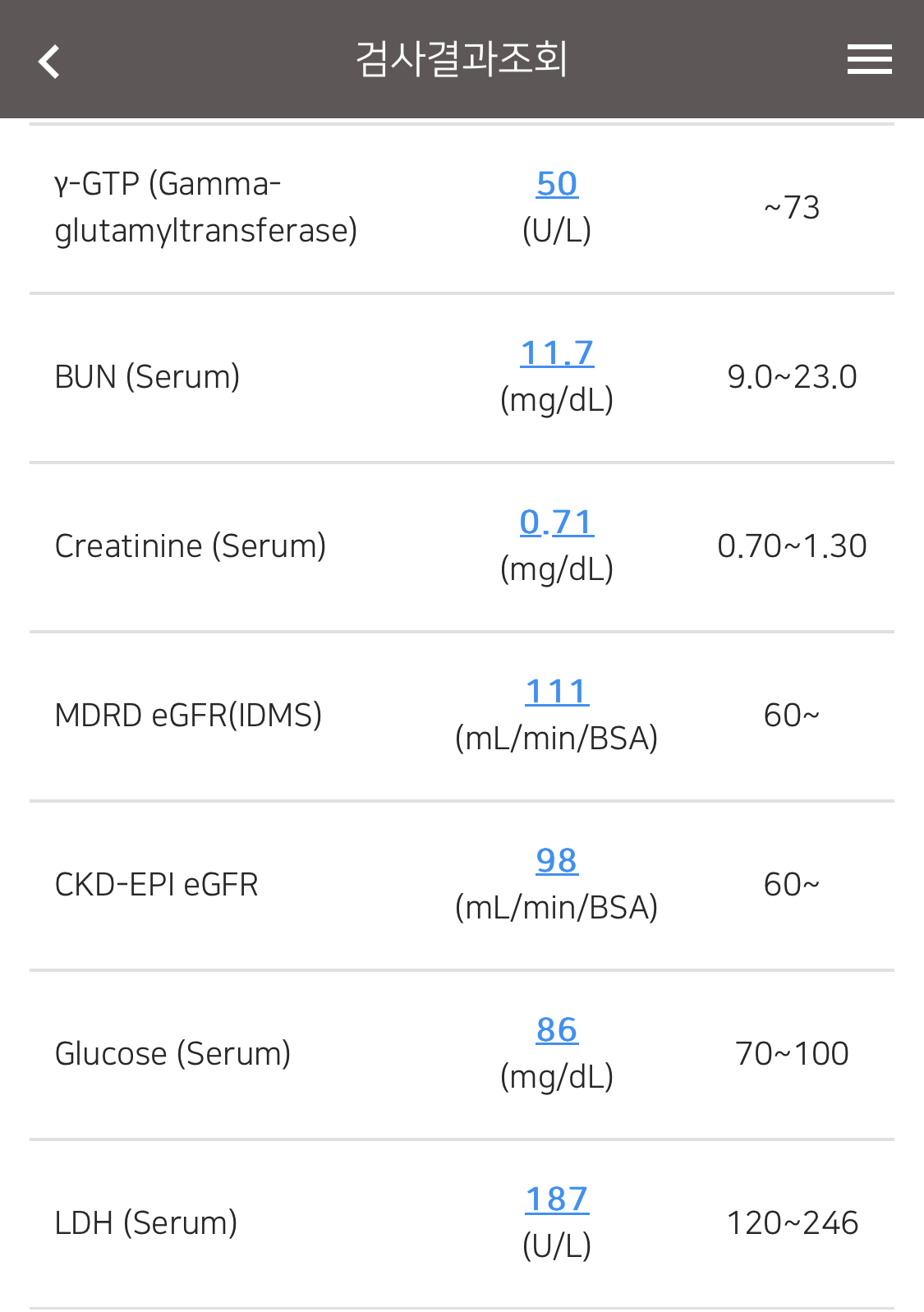
Task: Select the γ-GTP Gamma-glutamyltransferase test name
Action: click(x=206, y=207)
